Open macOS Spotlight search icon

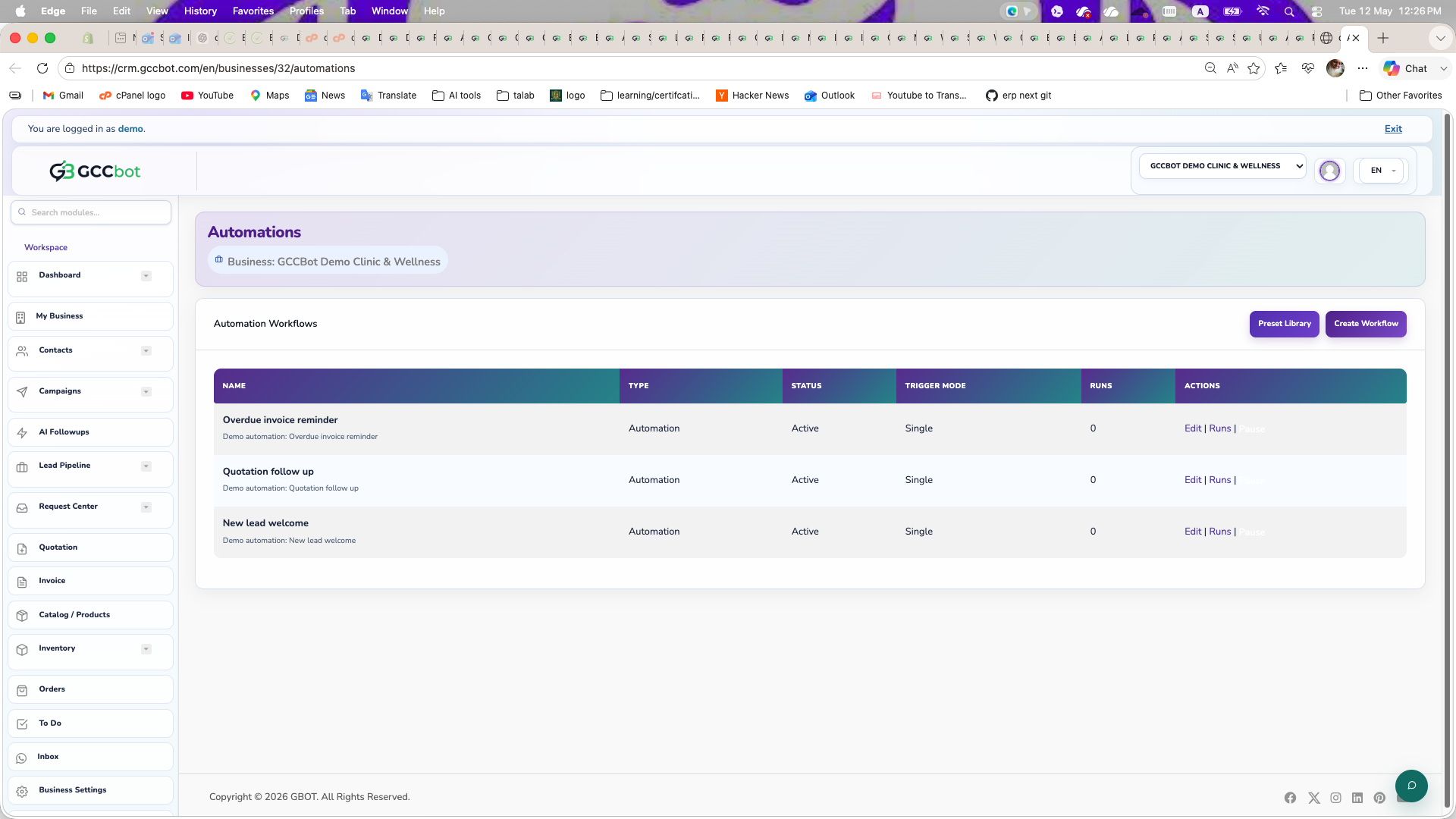(1288, 11)
